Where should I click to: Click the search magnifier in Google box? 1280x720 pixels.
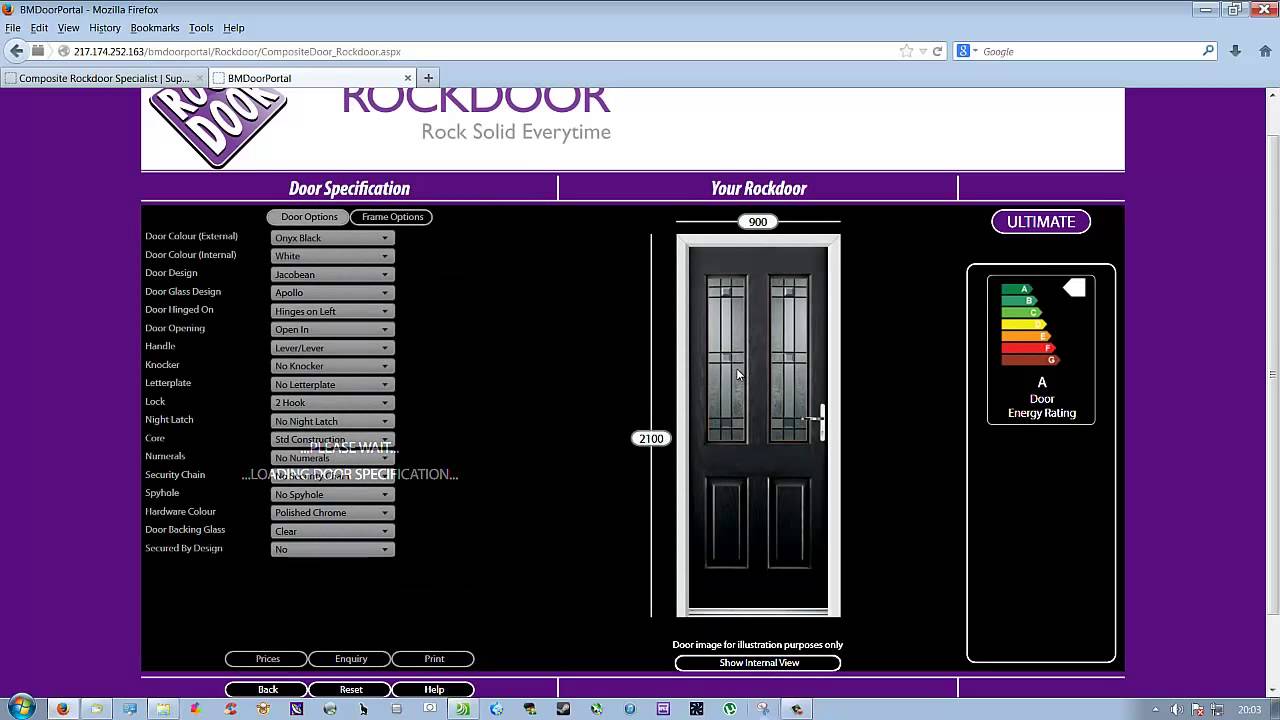click(1208, 51)
